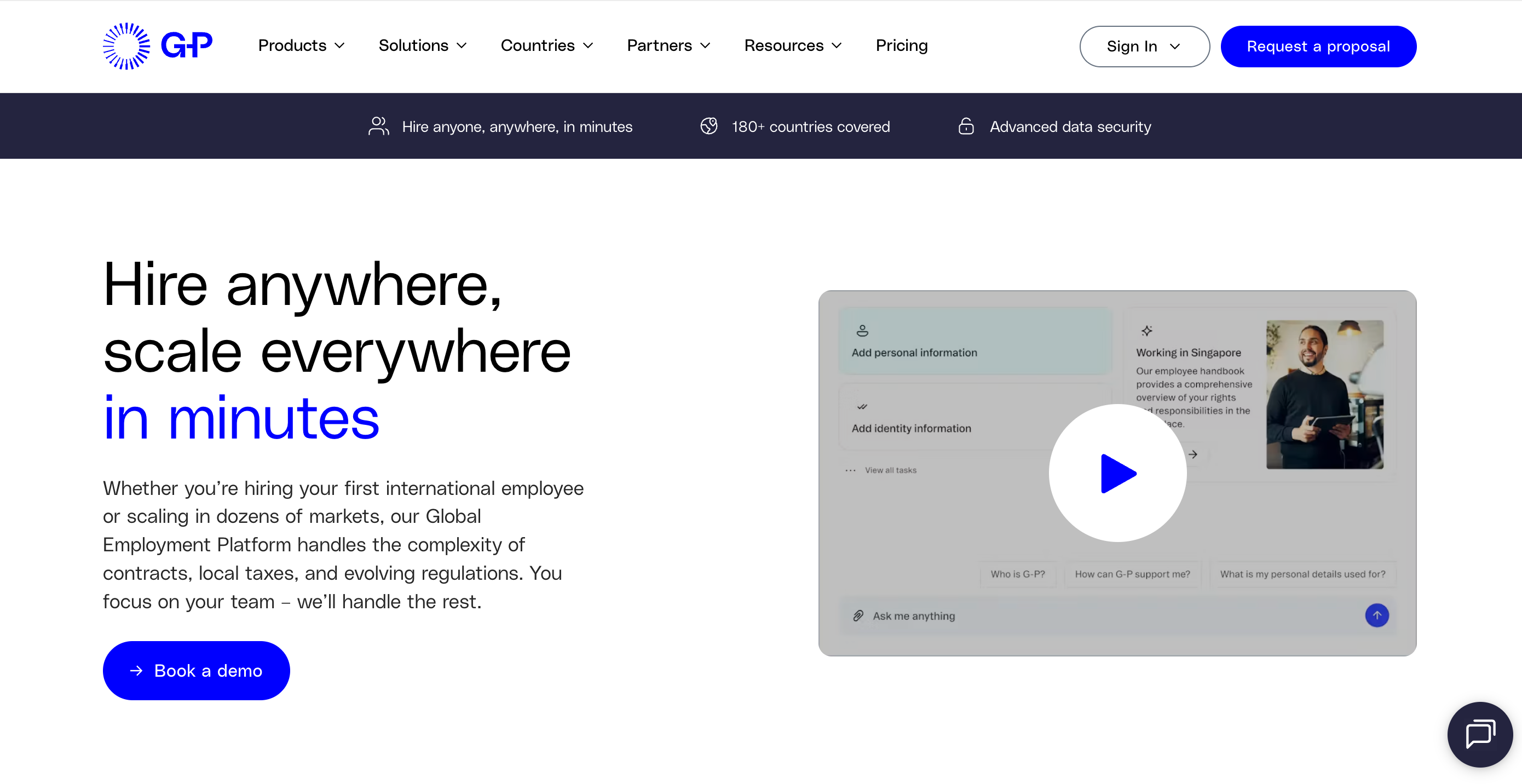
Task: Click the lock icon beside Advanced data security
Action: tap(966, 126)
